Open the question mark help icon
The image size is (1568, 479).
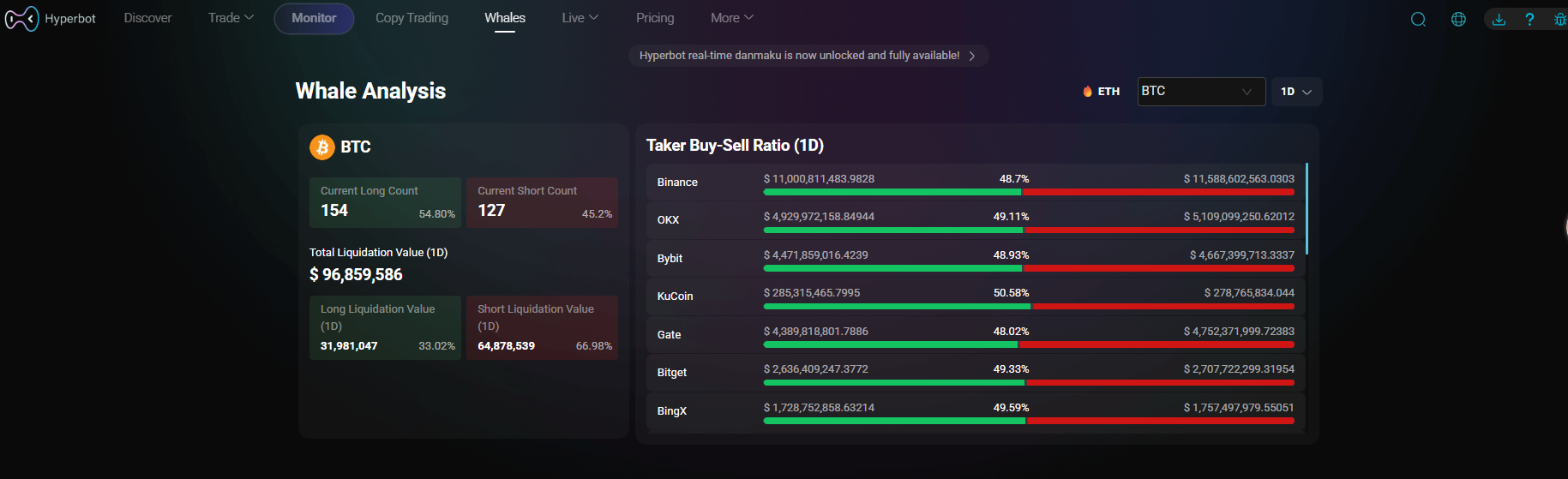pyautogui.click(x=1529, y=19)
